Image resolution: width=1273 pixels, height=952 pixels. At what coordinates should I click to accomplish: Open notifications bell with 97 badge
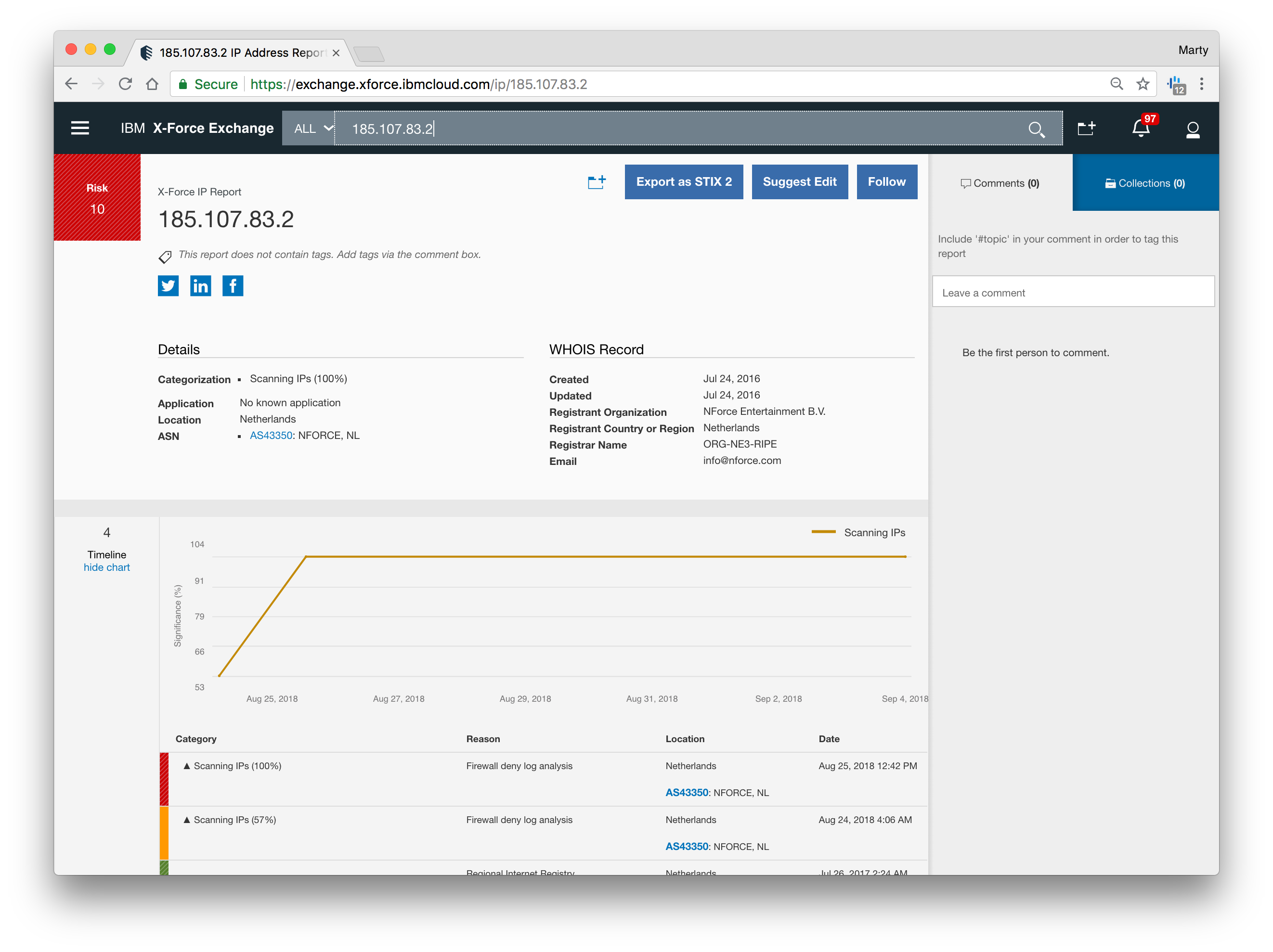pyautogui.click(x=1141, y=129)
